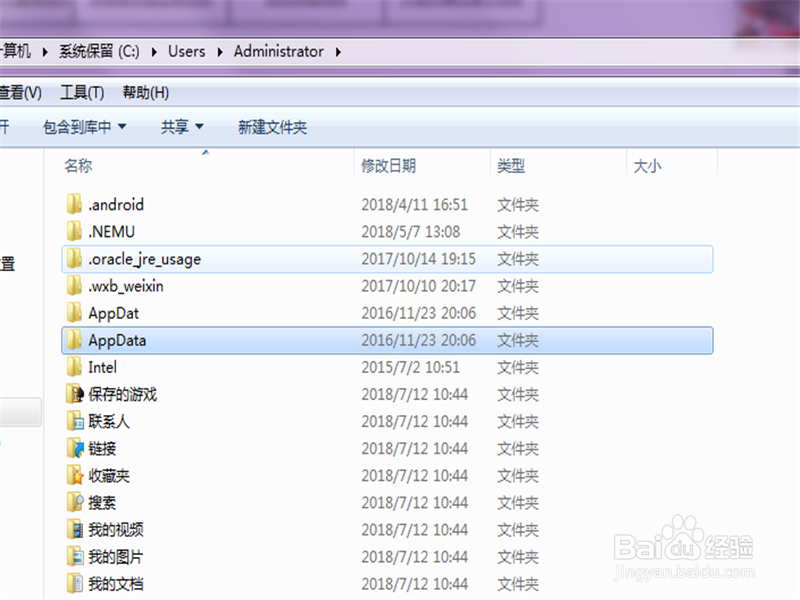Click the Intel folder icon
Viewport: 800px width, 600px height.
74,366
